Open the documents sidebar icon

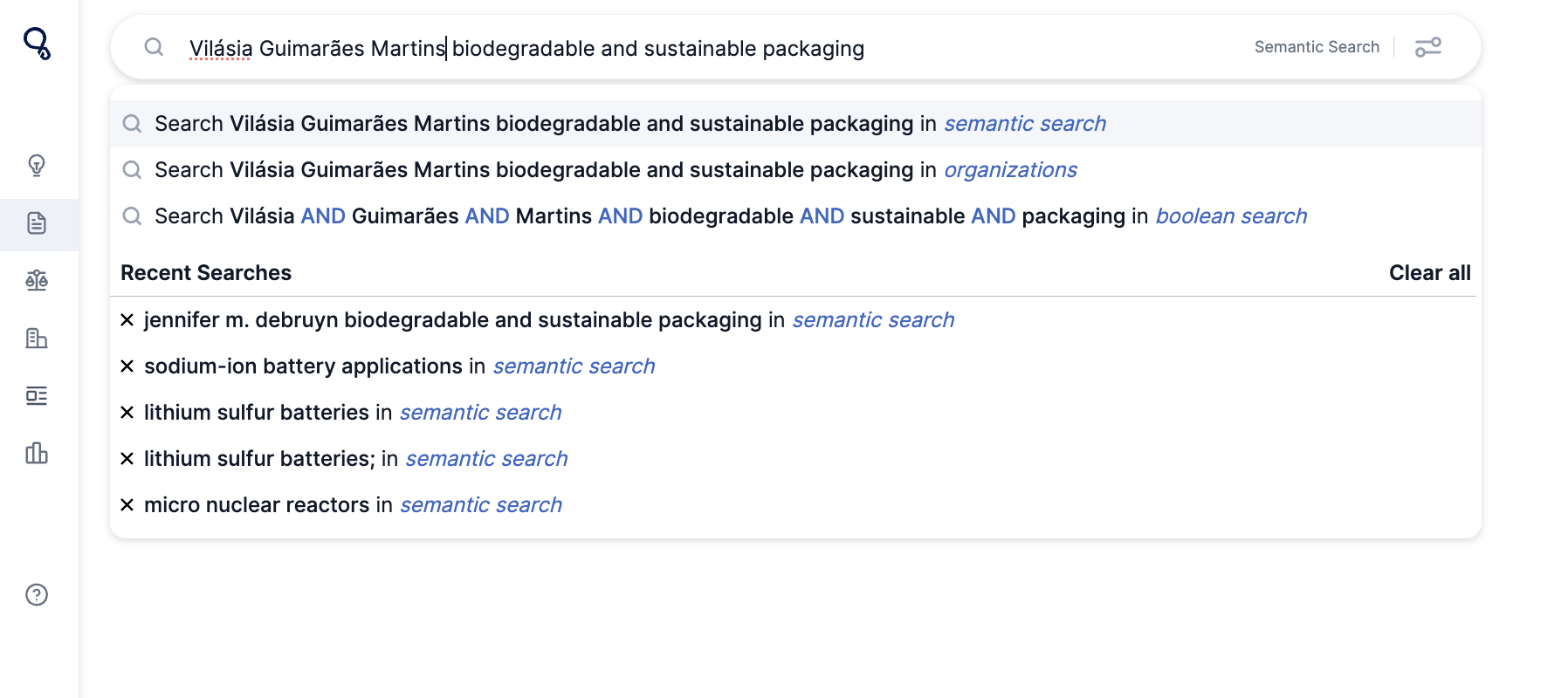[x=37, y=223]
